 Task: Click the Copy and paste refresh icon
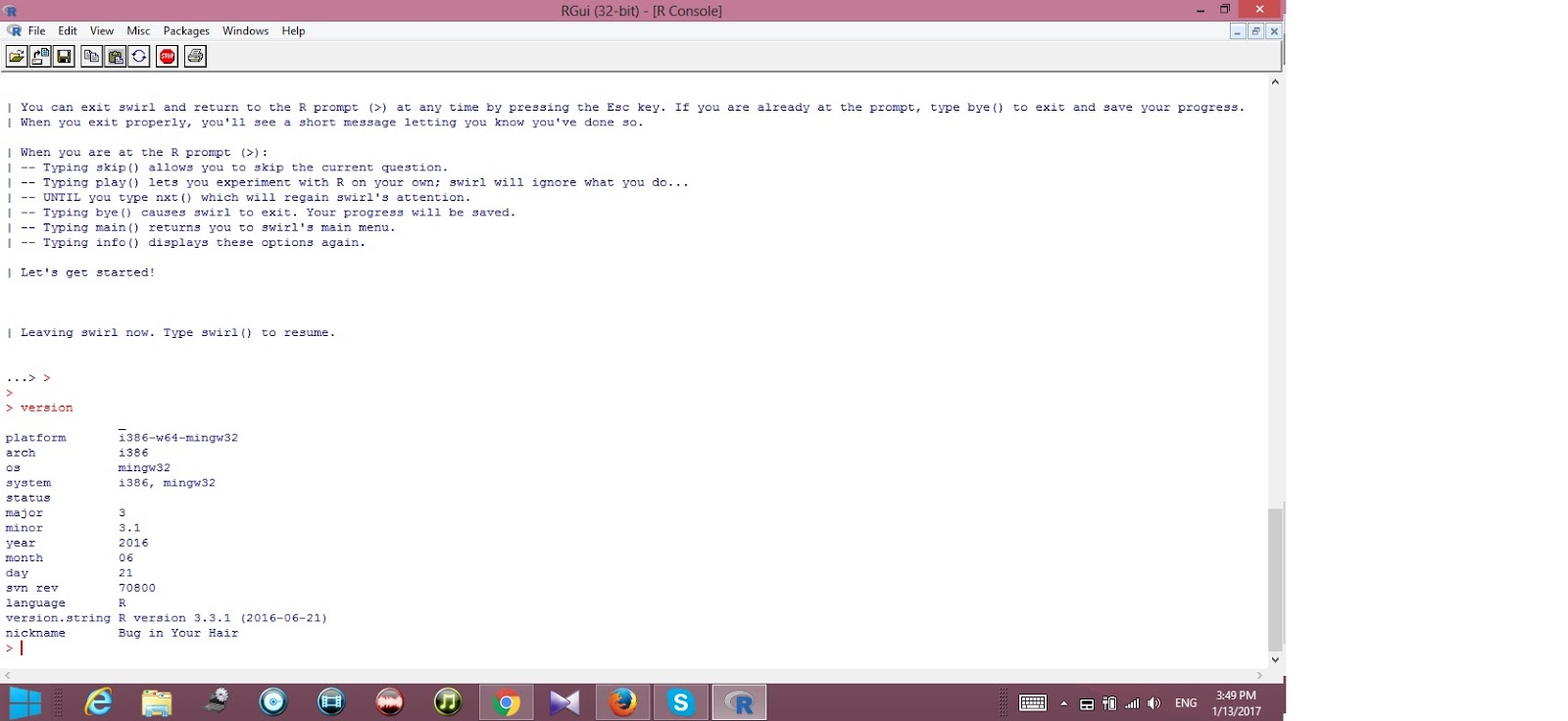coord(139,57)
